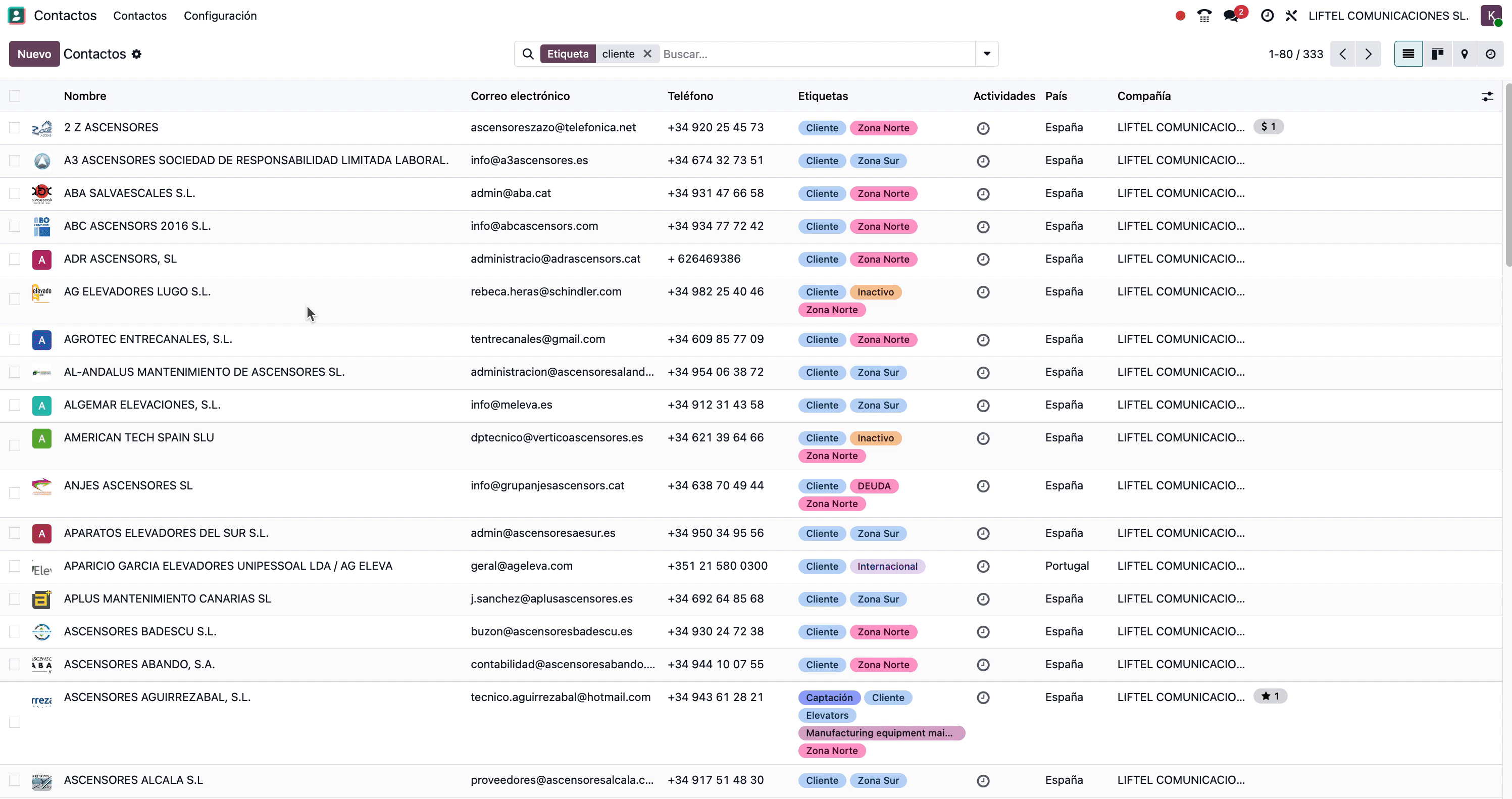Open optional columns settings icon

[1487, 96]
